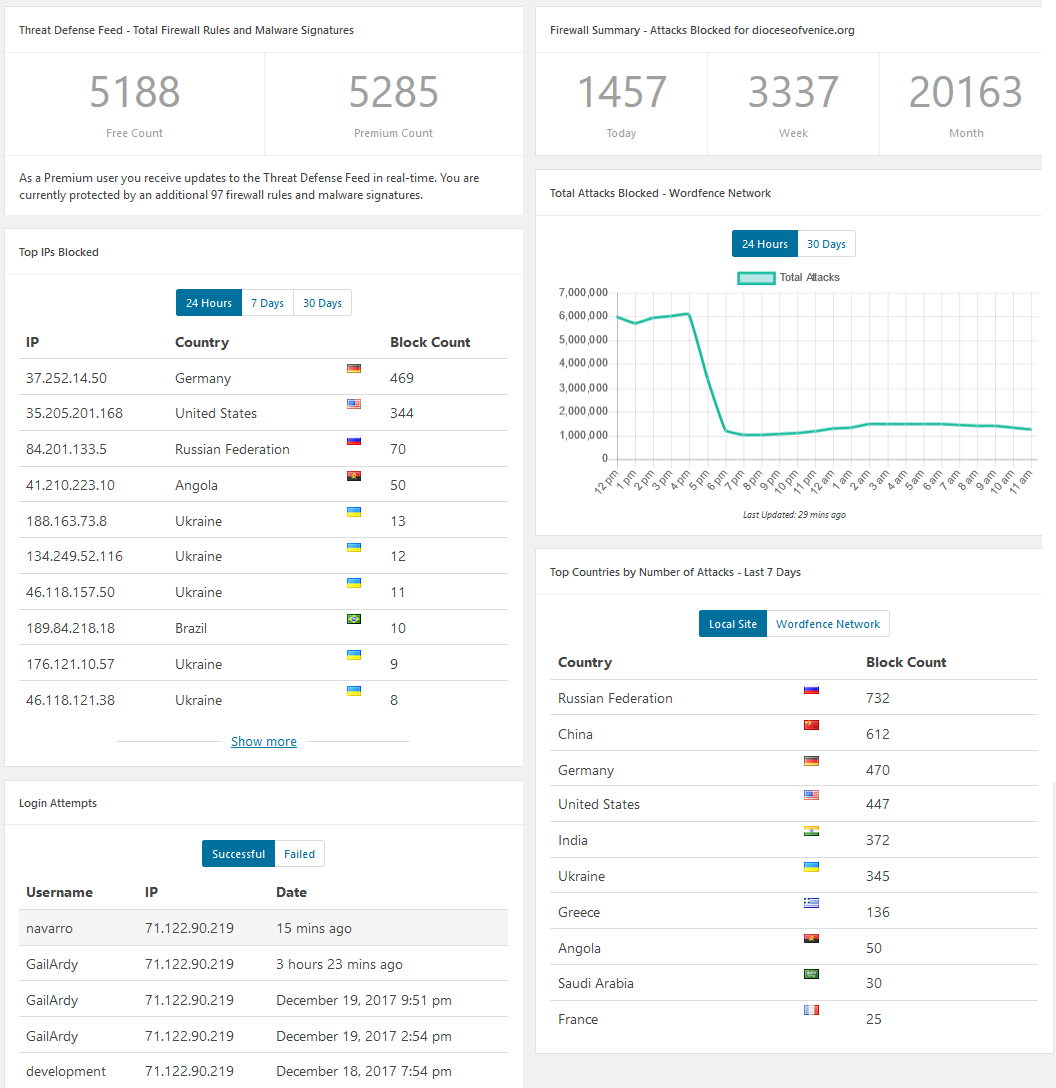This screenshot has width=1056, height=1088.
Task: Expand the IP list with Show more
Action: pyautogui.click(x=264, y=741)
